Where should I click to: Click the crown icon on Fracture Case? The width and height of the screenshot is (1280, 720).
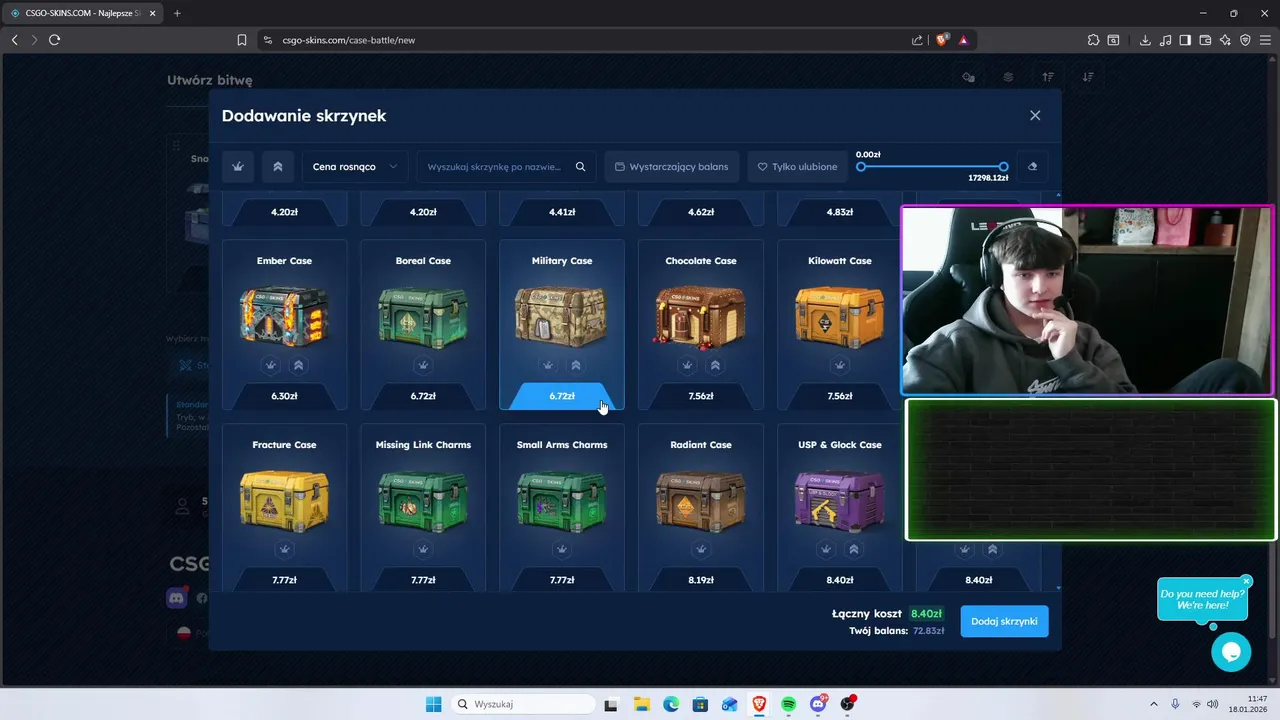pyautogui.click(x=284, y=549)
